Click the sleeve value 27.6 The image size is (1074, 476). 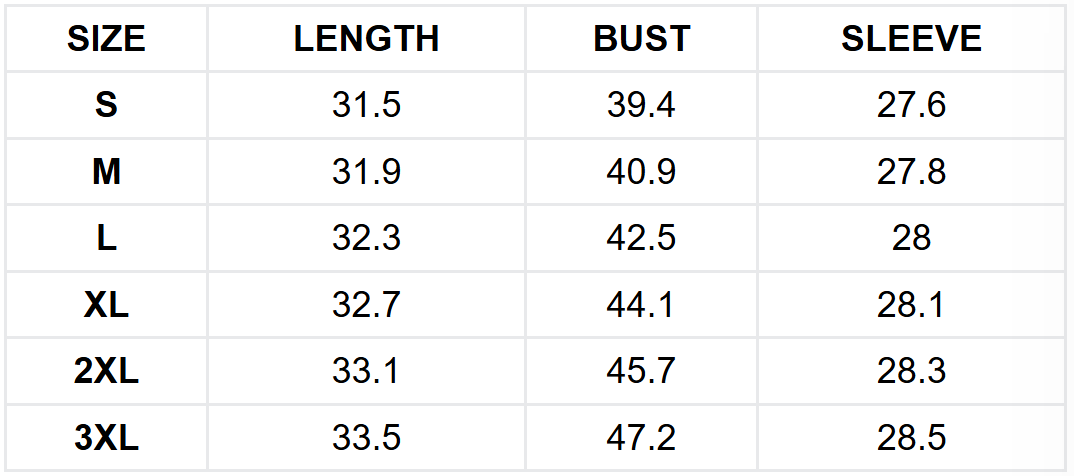click(x=911, y=105)
